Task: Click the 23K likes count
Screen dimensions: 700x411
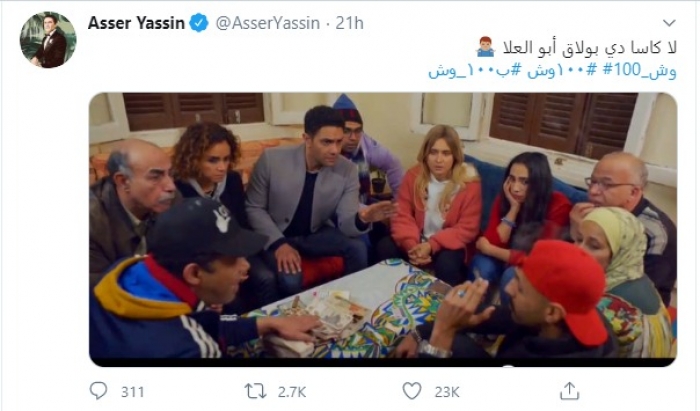Action: coord(447,392)
